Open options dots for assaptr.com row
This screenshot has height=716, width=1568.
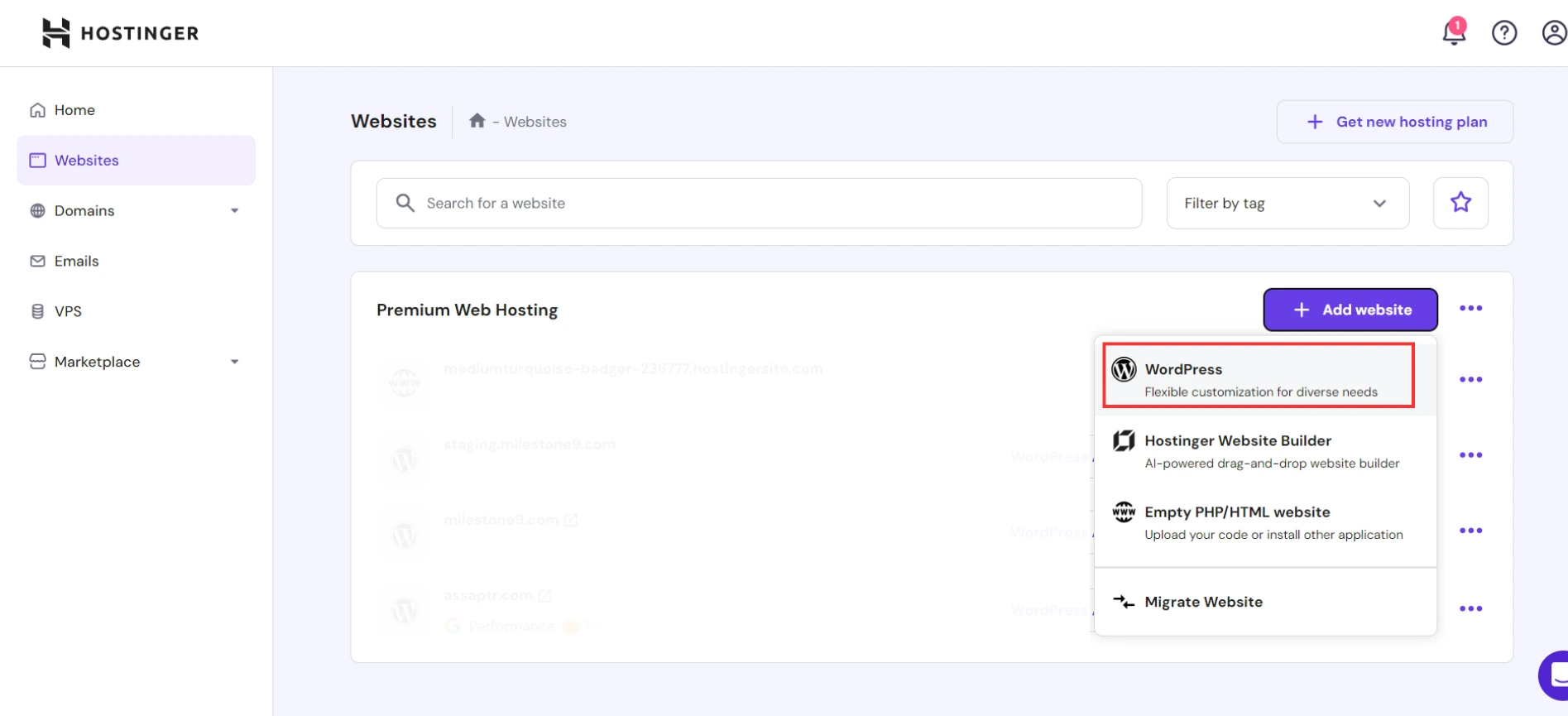(x=1470, y=609)
